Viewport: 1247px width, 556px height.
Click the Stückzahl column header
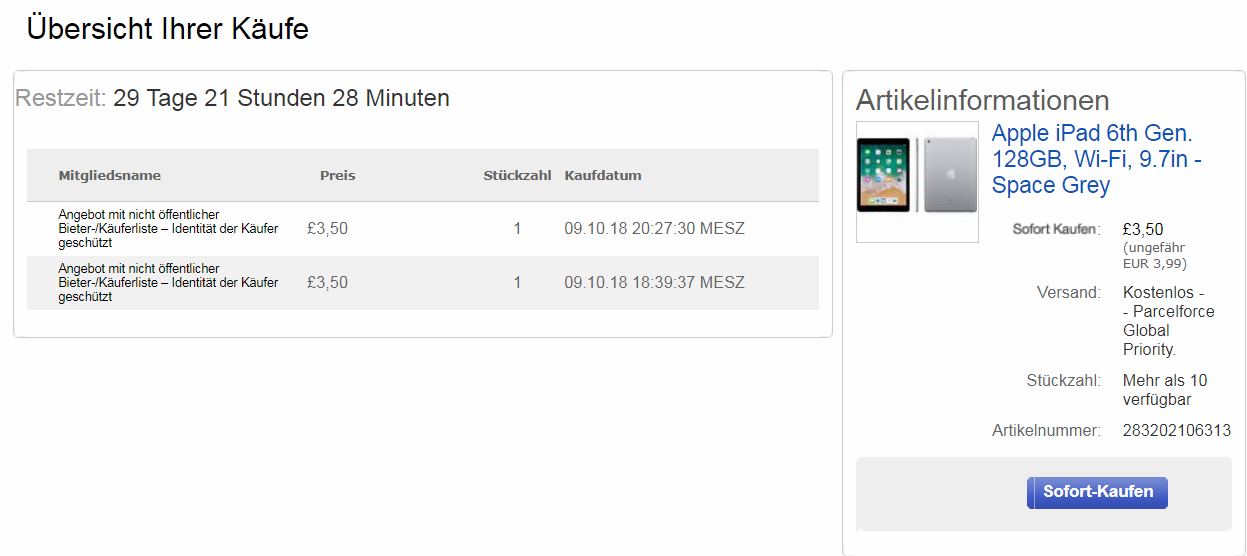point(517,175)
